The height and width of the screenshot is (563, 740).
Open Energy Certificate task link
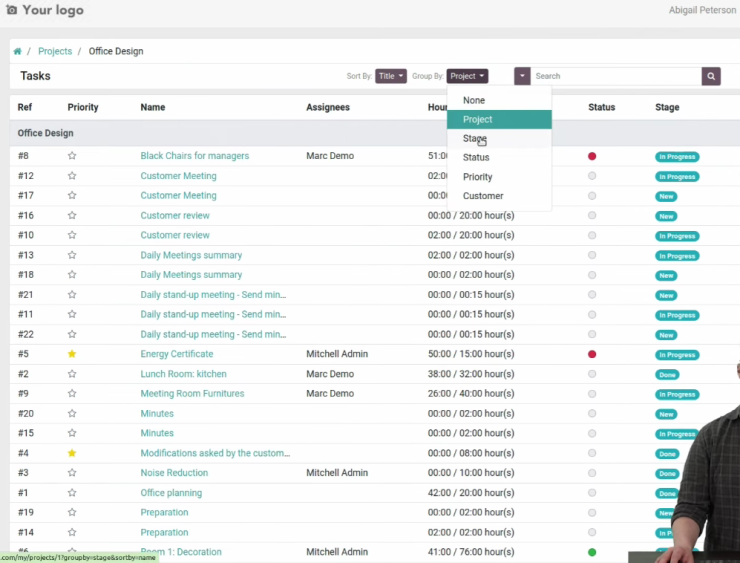click(x=177, y=354)
